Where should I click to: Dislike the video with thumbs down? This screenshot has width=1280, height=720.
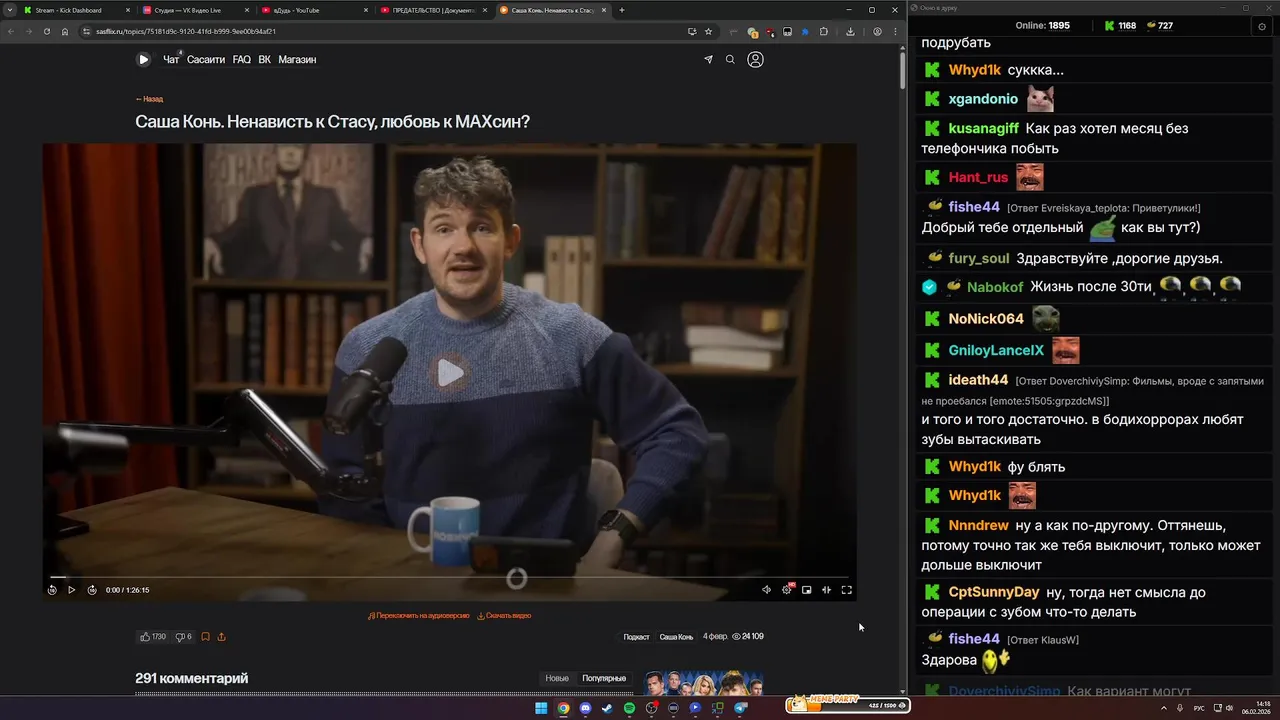point(183,637)
